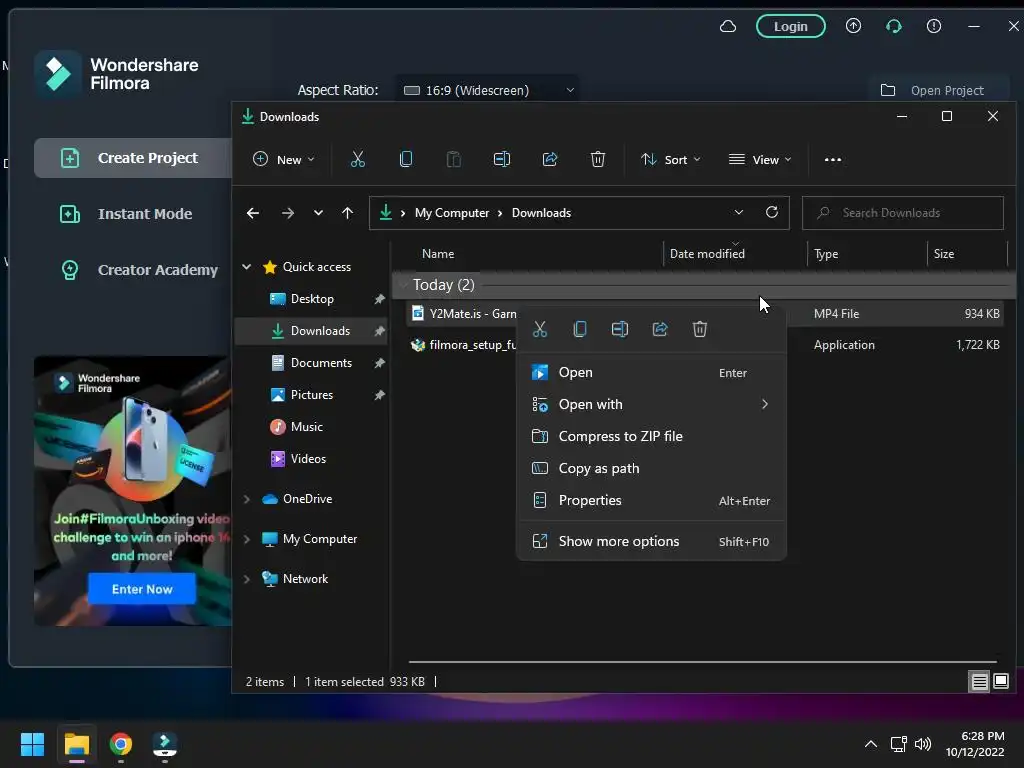
Task: Open the View dropdown in Explorer
Action: coord(760,159)
